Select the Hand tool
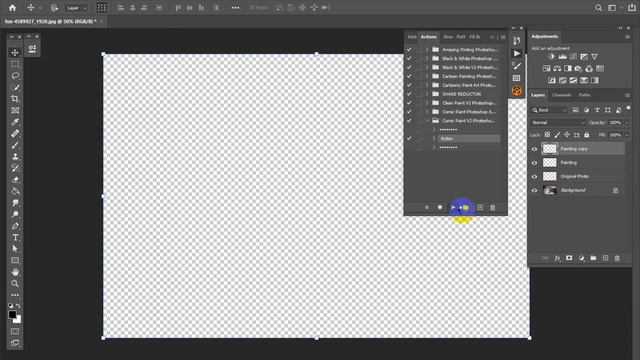This screenshot has height=360, width=640. (x=15, y=272)
